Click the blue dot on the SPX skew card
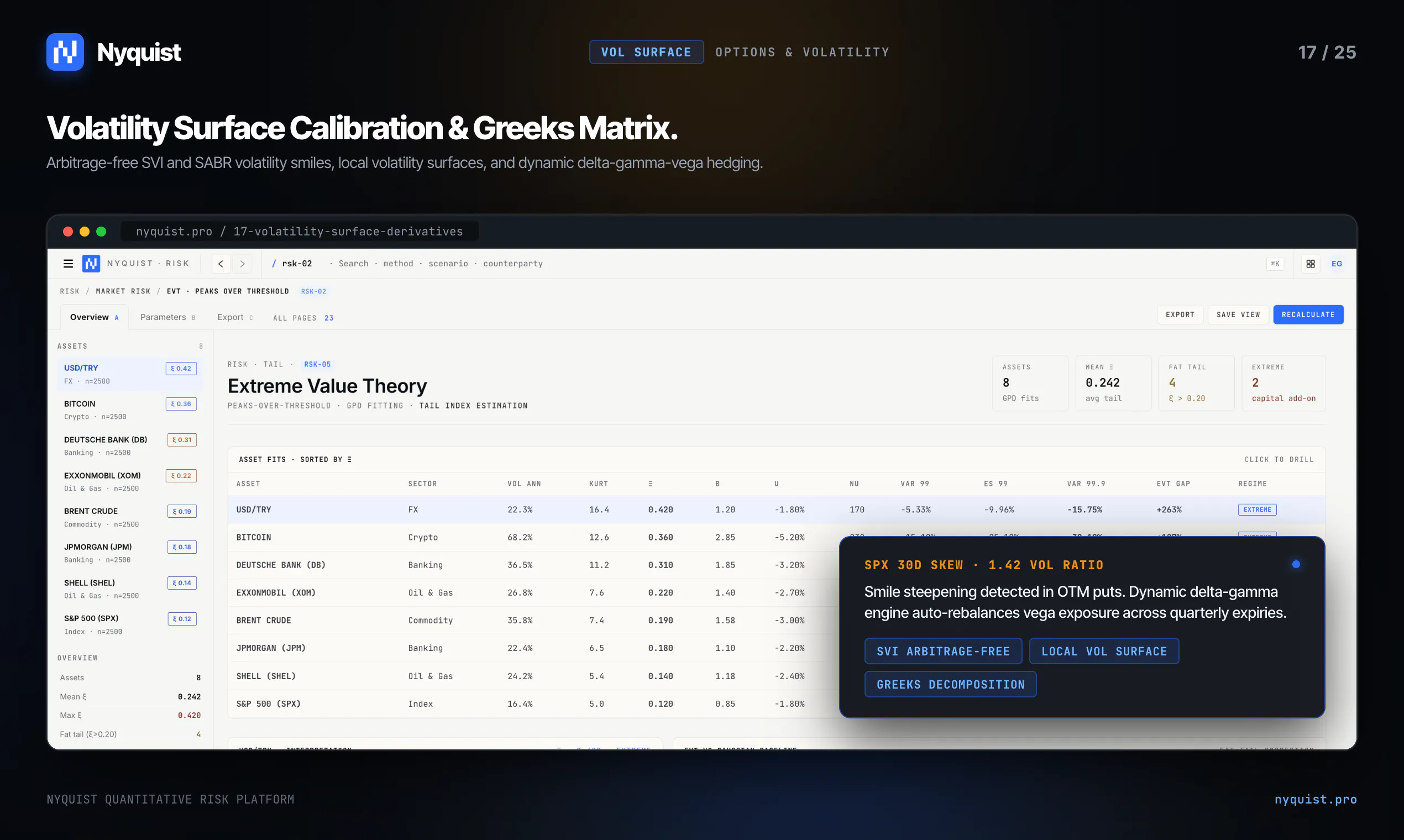This screenshot has width=1404, height=840. click(x=1296, y=564)
